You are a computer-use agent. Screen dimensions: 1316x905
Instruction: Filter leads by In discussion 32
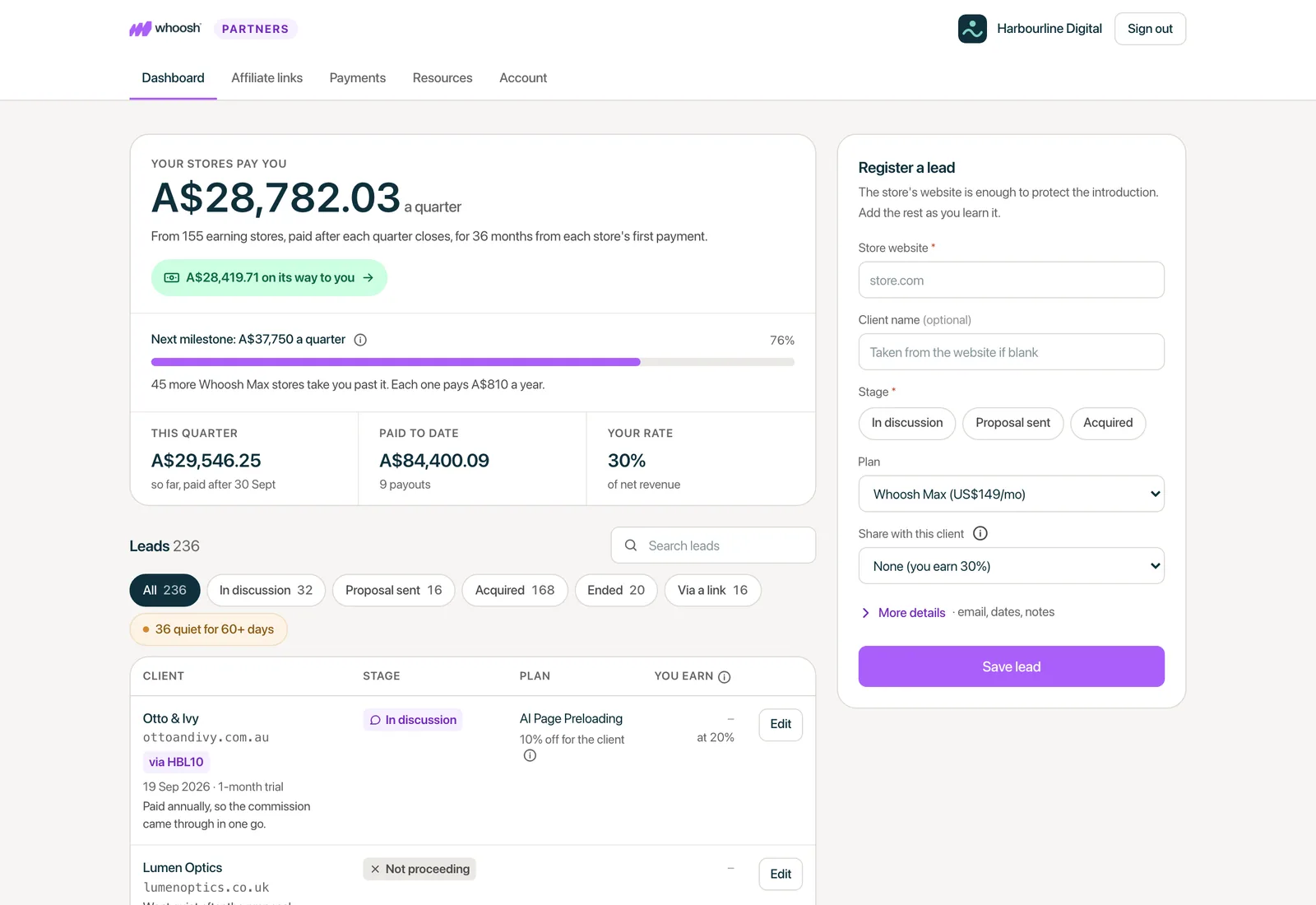(x=266, y=590)
